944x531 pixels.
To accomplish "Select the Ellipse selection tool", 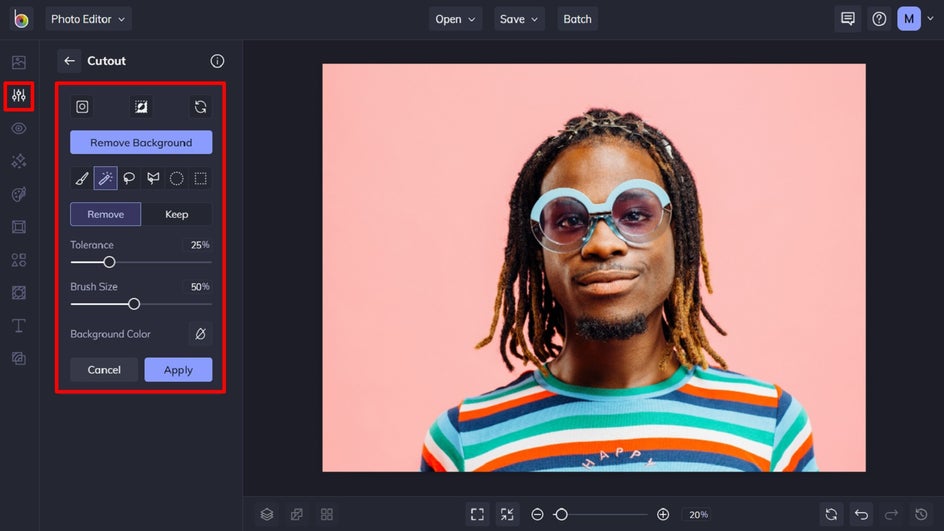I will [x=176, y=178].
